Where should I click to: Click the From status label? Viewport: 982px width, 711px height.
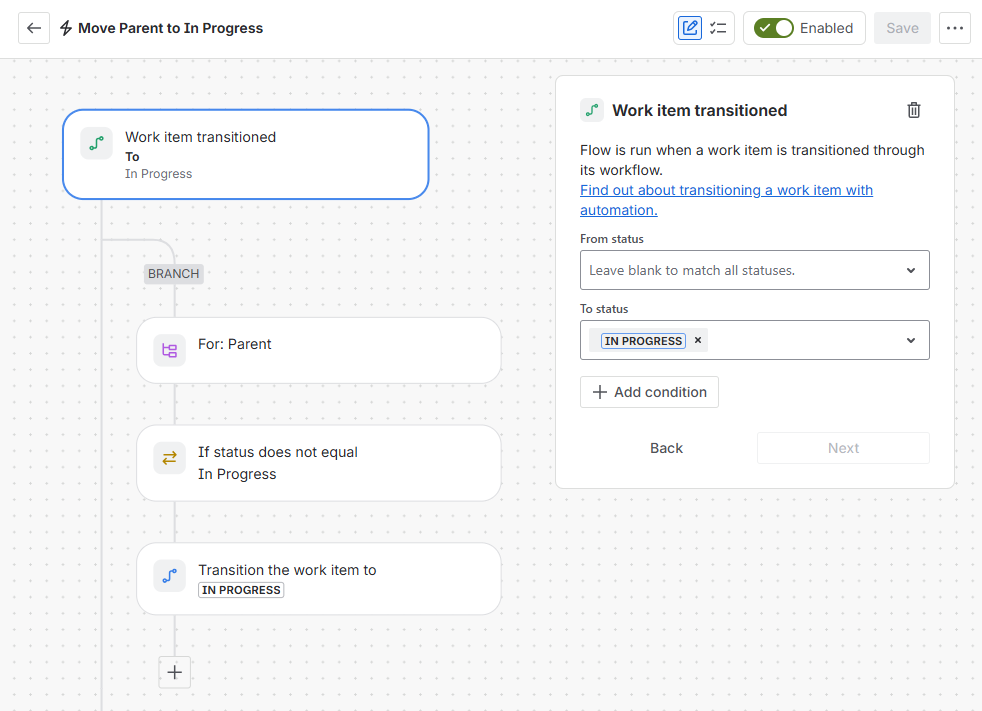(611, 239)
